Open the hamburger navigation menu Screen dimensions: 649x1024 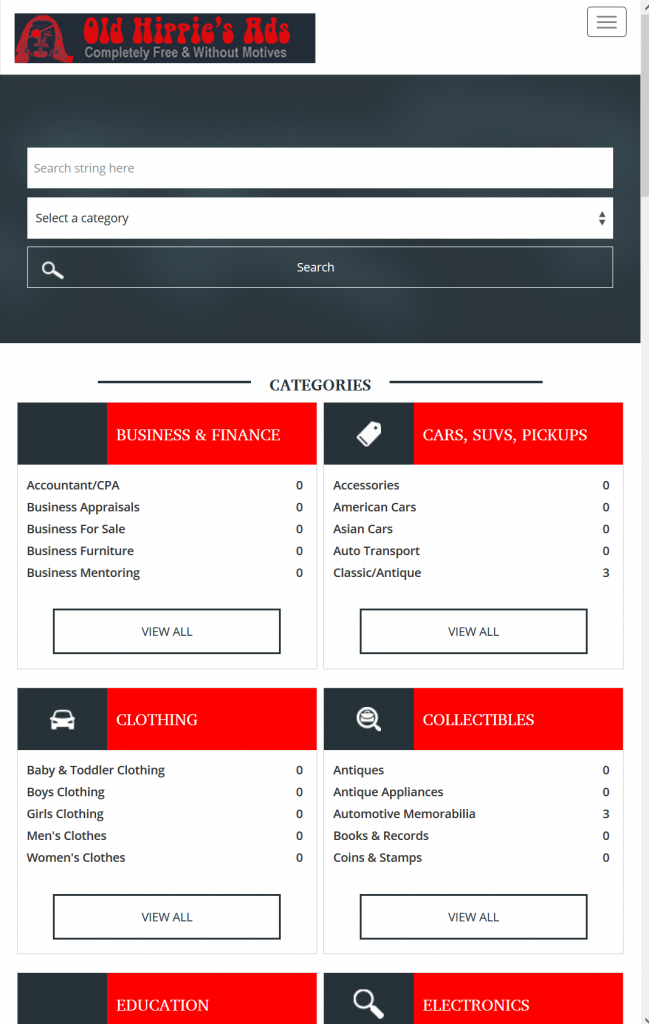pyautogui.click(x=606, y=22)
